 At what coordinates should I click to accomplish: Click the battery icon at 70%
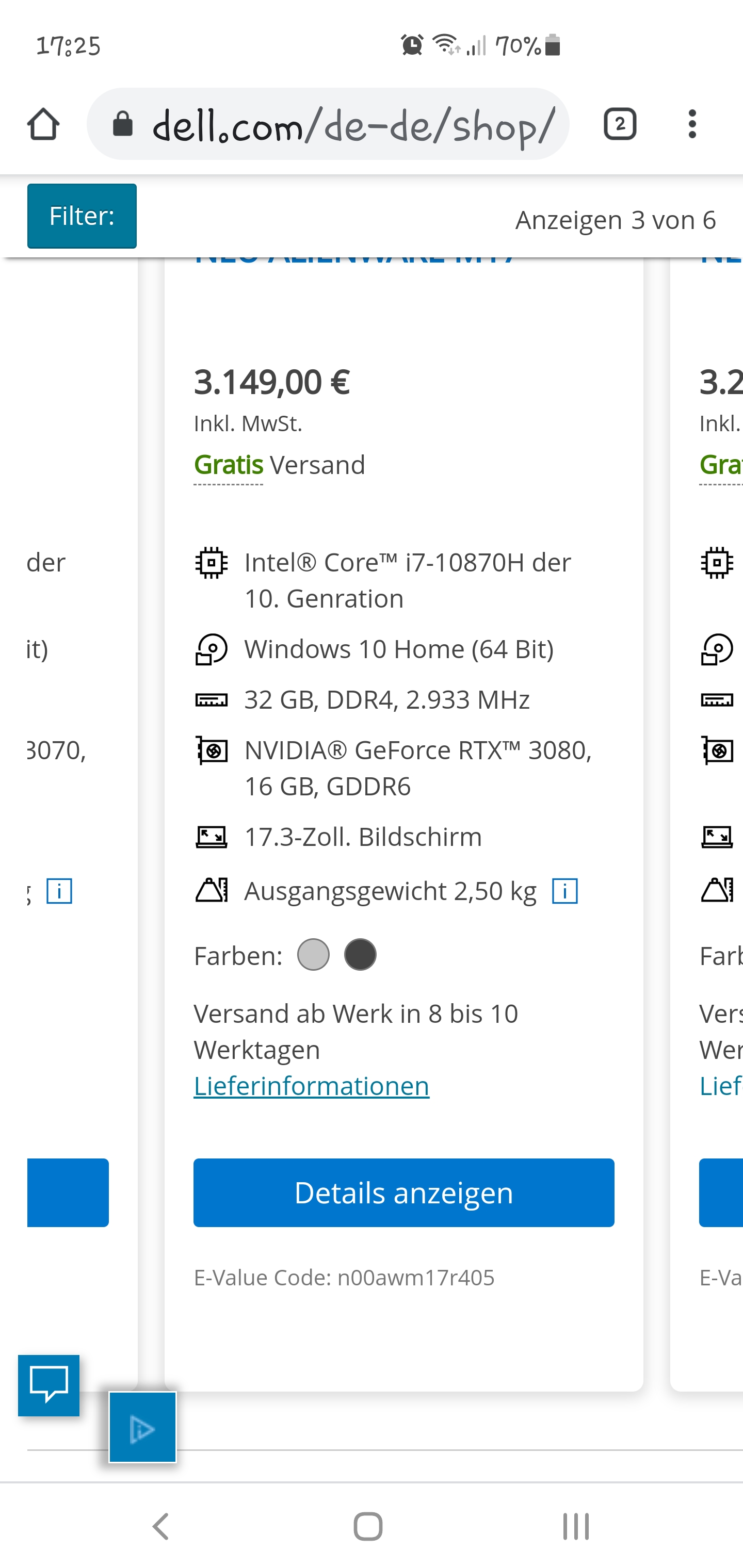click(553, 45)
